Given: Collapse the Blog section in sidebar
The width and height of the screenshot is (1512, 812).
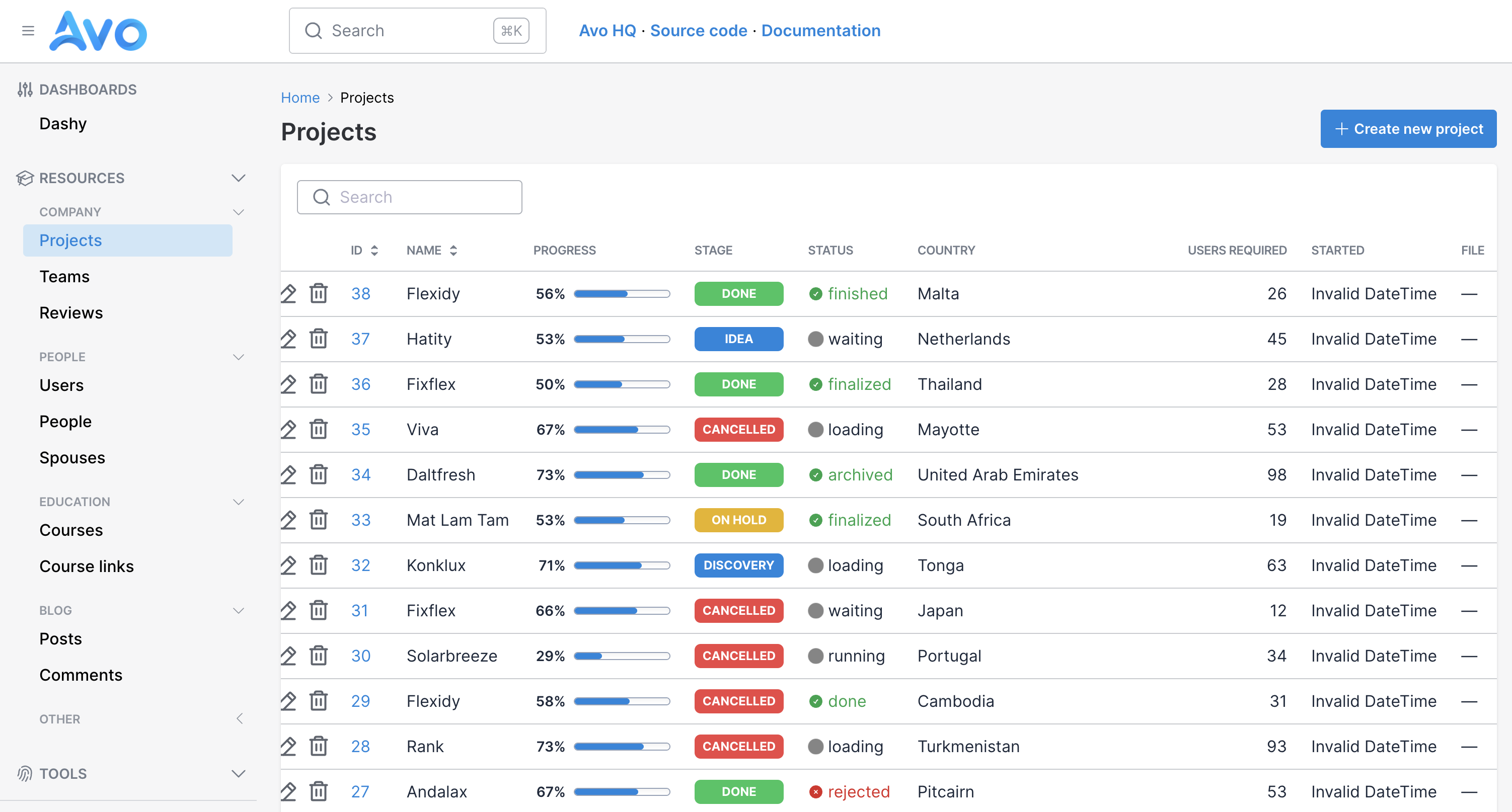Looking at the screenshot, I should coord(238,610).
